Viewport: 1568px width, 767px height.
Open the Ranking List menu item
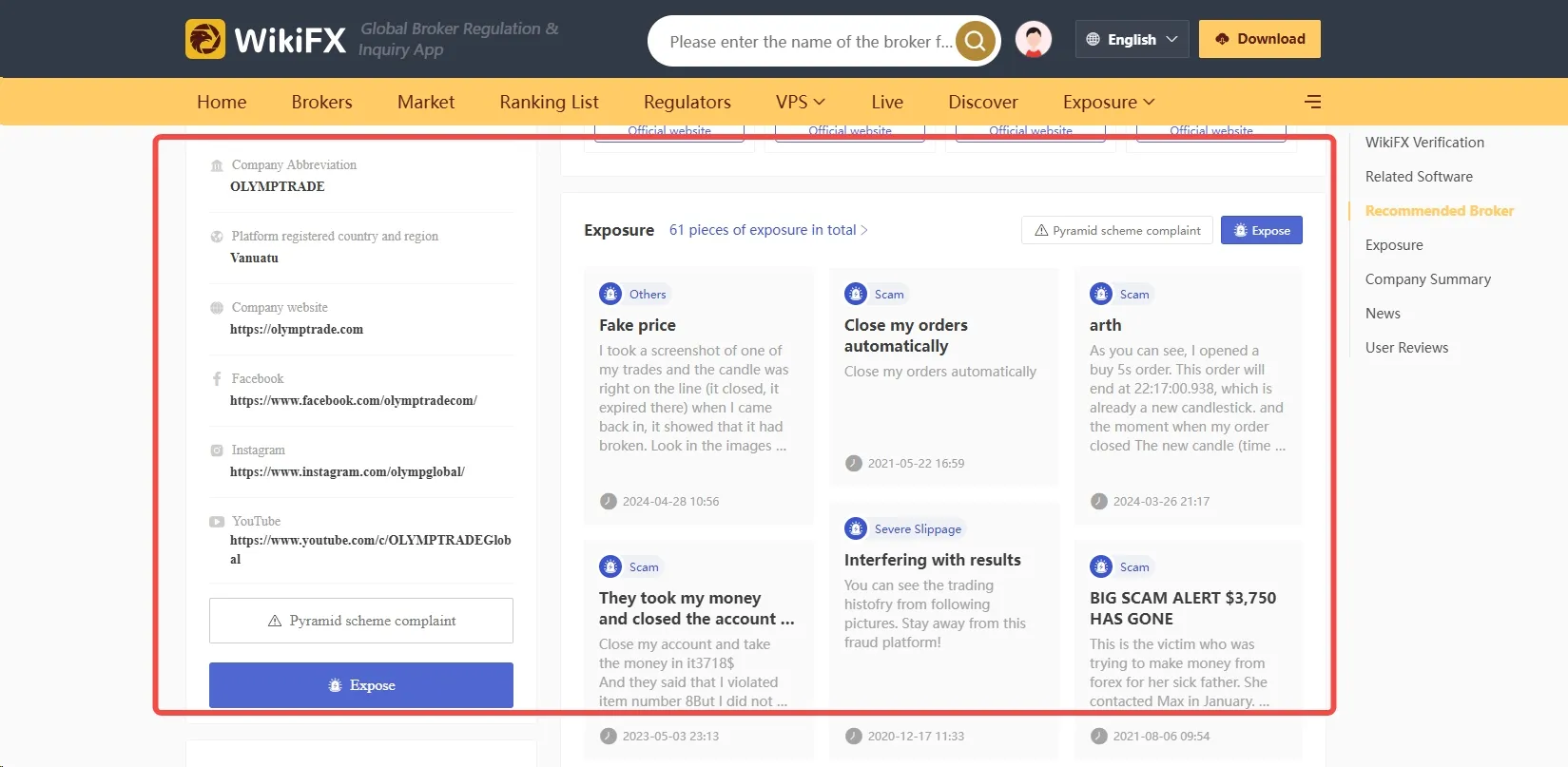(x=550, y=102)
